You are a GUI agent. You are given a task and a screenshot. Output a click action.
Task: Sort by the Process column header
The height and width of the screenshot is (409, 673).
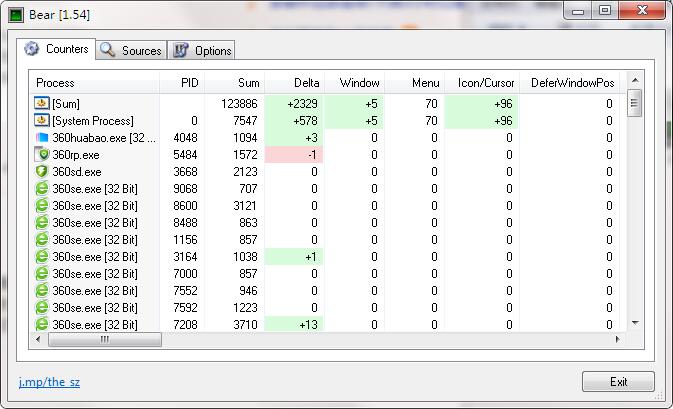[94, 82]
